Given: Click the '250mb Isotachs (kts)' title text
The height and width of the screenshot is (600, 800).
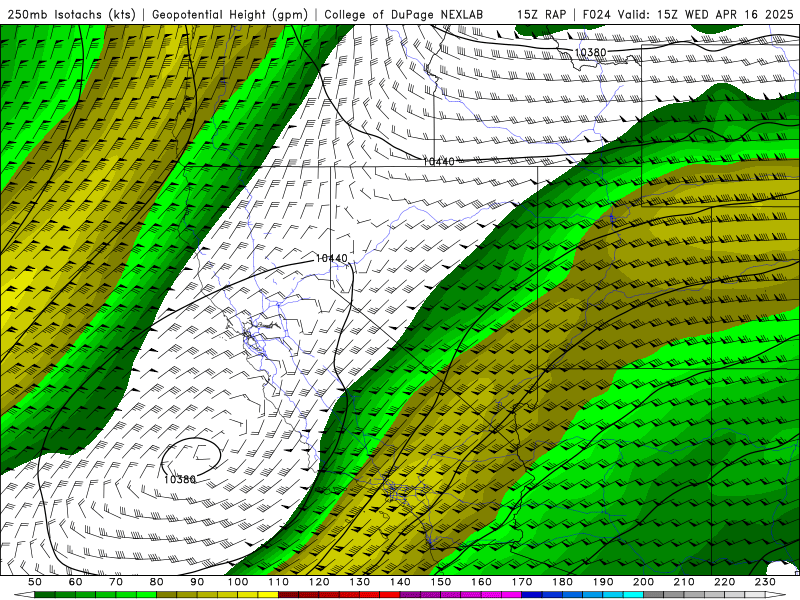Looking at the screenshot, I should (71, 15).
